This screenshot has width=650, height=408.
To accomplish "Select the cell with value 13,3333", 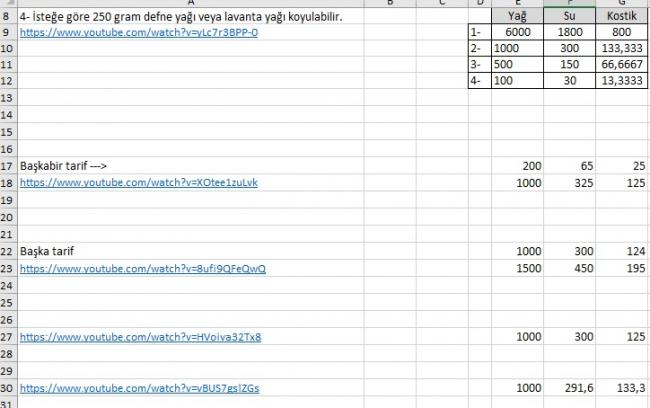I will coord(622,80).
